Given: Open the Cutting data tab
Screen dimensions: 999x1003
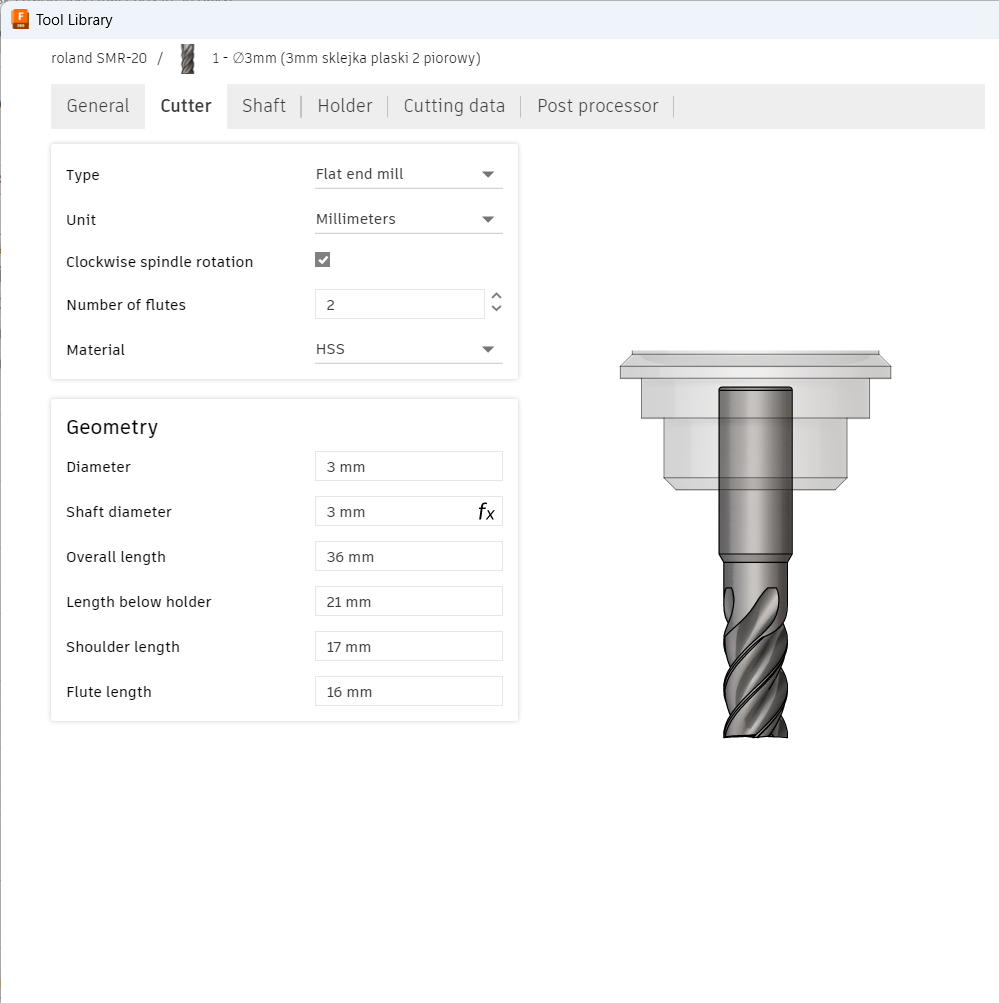Looking at the screenshot, I should click(454, 106).
